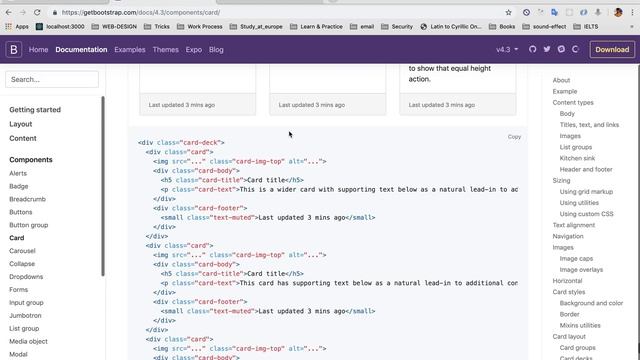Open the Work Process bookmark folder
This screenshot has height=360, width=640.
coord(200,27)
